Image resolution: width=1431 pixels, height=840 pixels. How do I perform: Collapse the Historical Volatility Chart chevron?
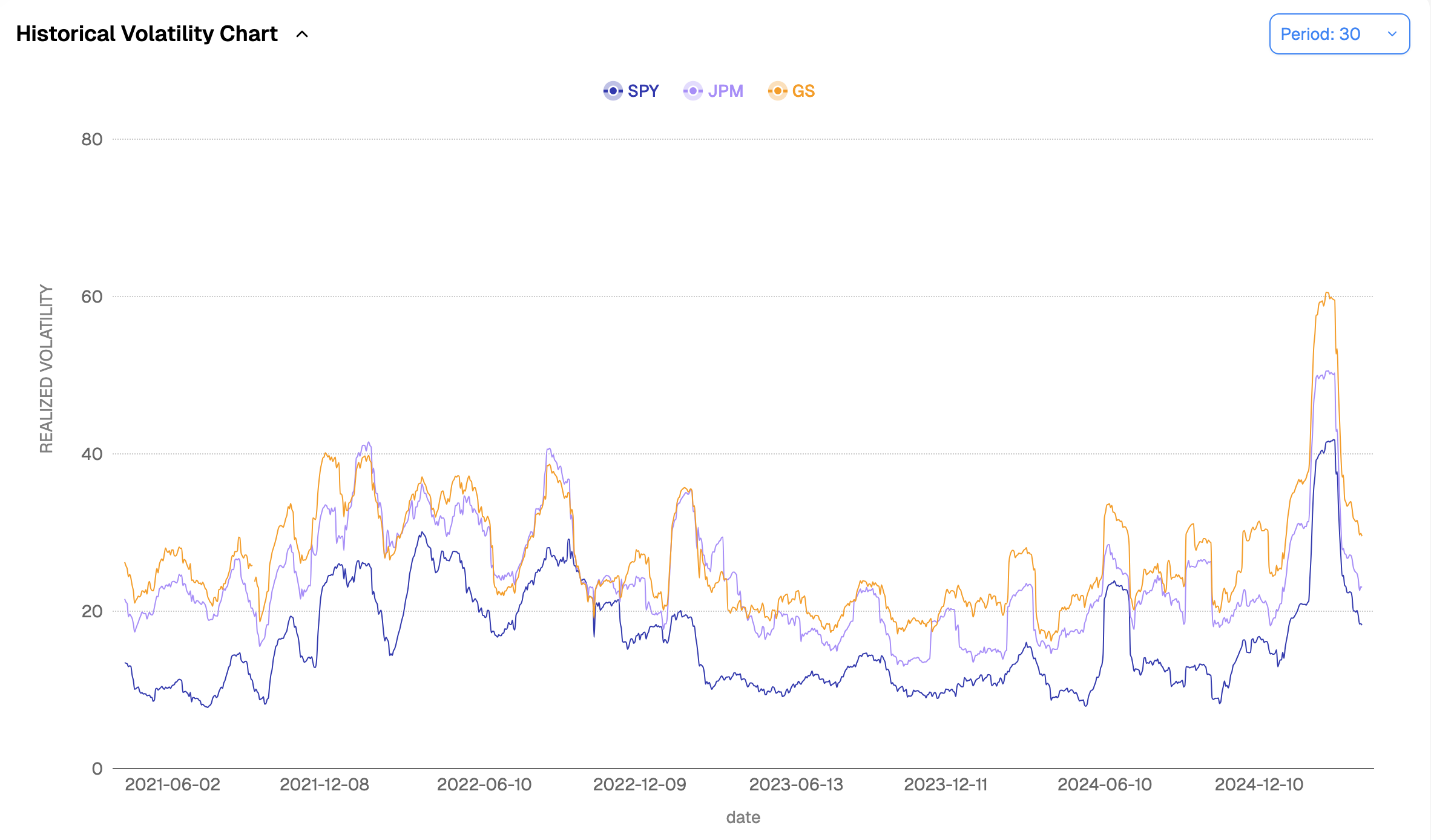pos(302,34)
